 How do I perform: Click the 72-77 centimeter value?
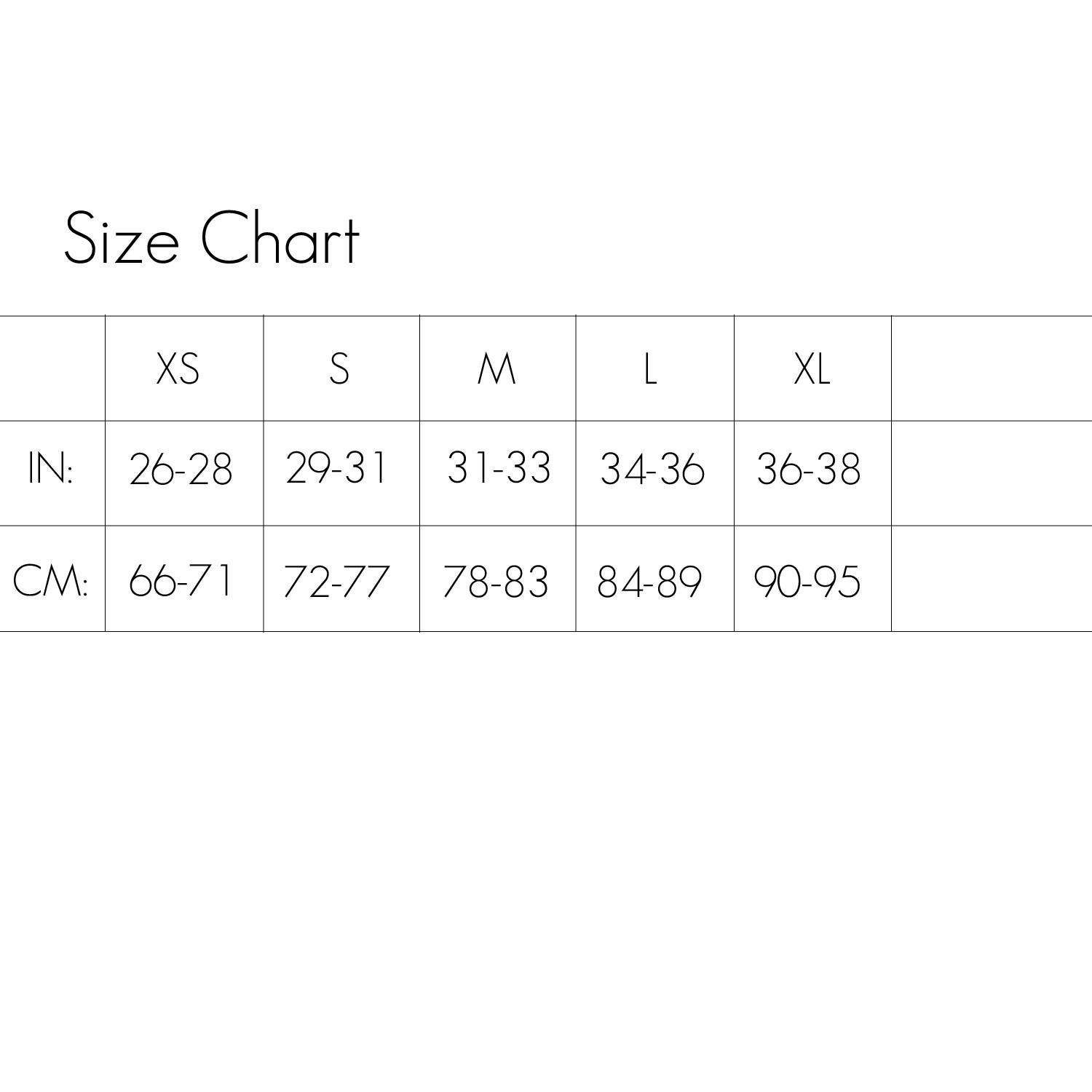click(336, 581)
